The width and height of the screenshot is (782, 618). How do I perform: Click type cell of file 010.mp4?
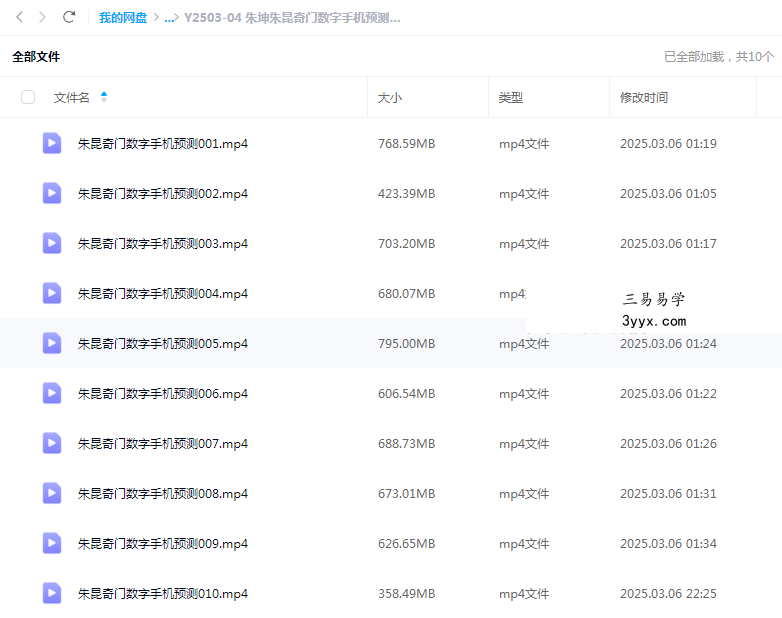(x=524, y=594)
